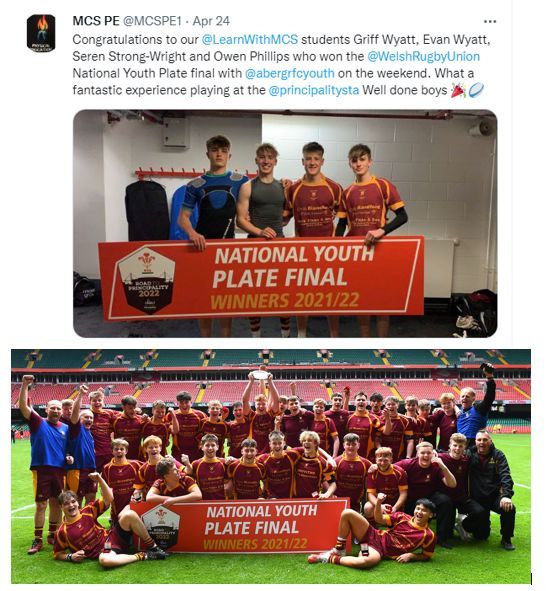Screen dimensions: 546x591
Task: Click the WRU badge on the lower banner
Action: (161, 527)
